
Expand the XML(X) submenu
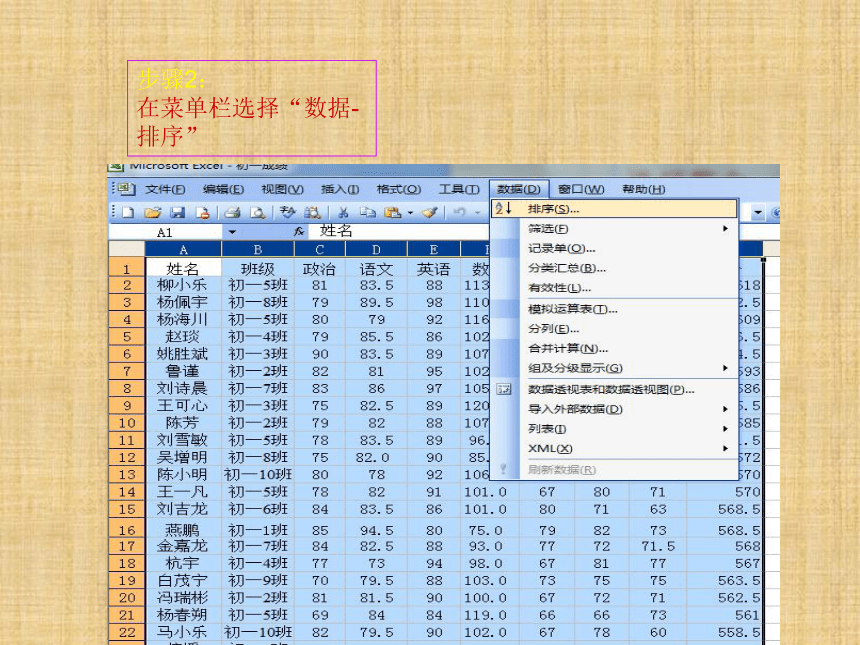(726, 449)
